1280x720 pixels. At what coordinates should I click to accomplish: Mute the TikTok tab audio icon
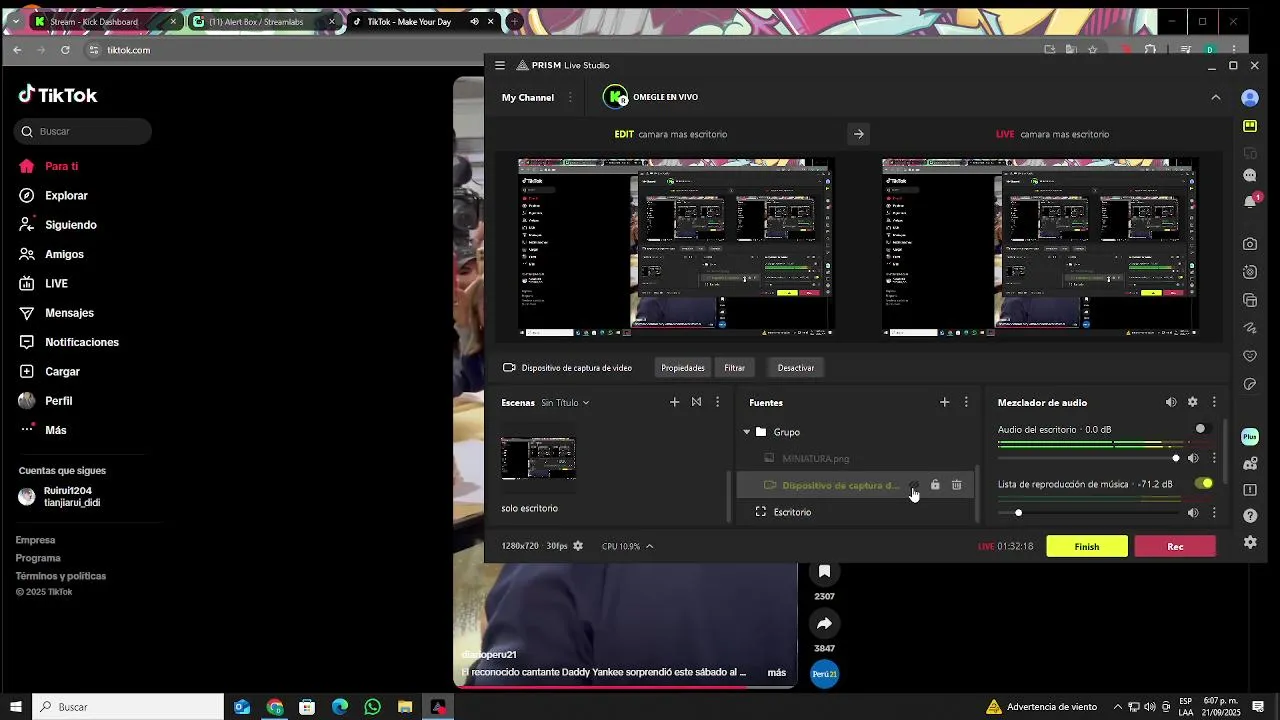pyautogui.click(x=475, y=21)
